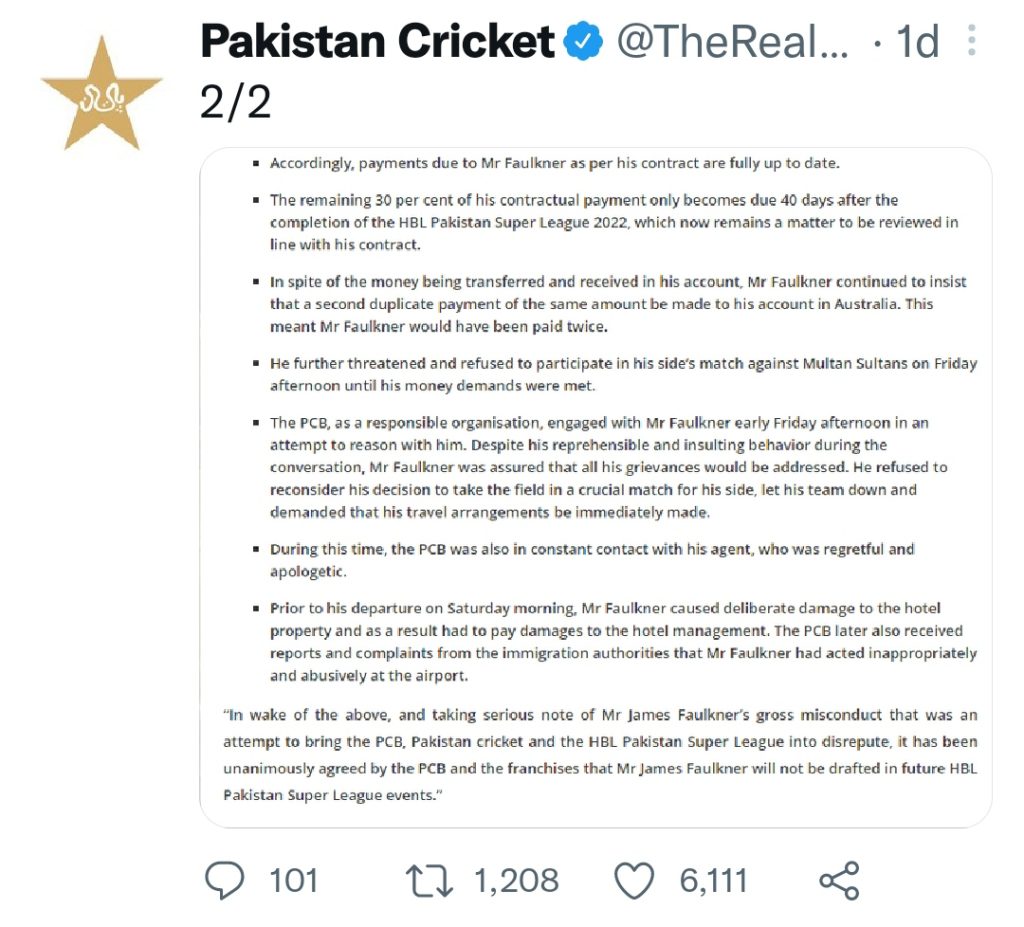Select the "Accordingly, payments due" bullet line
Image resolution: width=1024 pixels, height=927 pixels.
[554, 163]
